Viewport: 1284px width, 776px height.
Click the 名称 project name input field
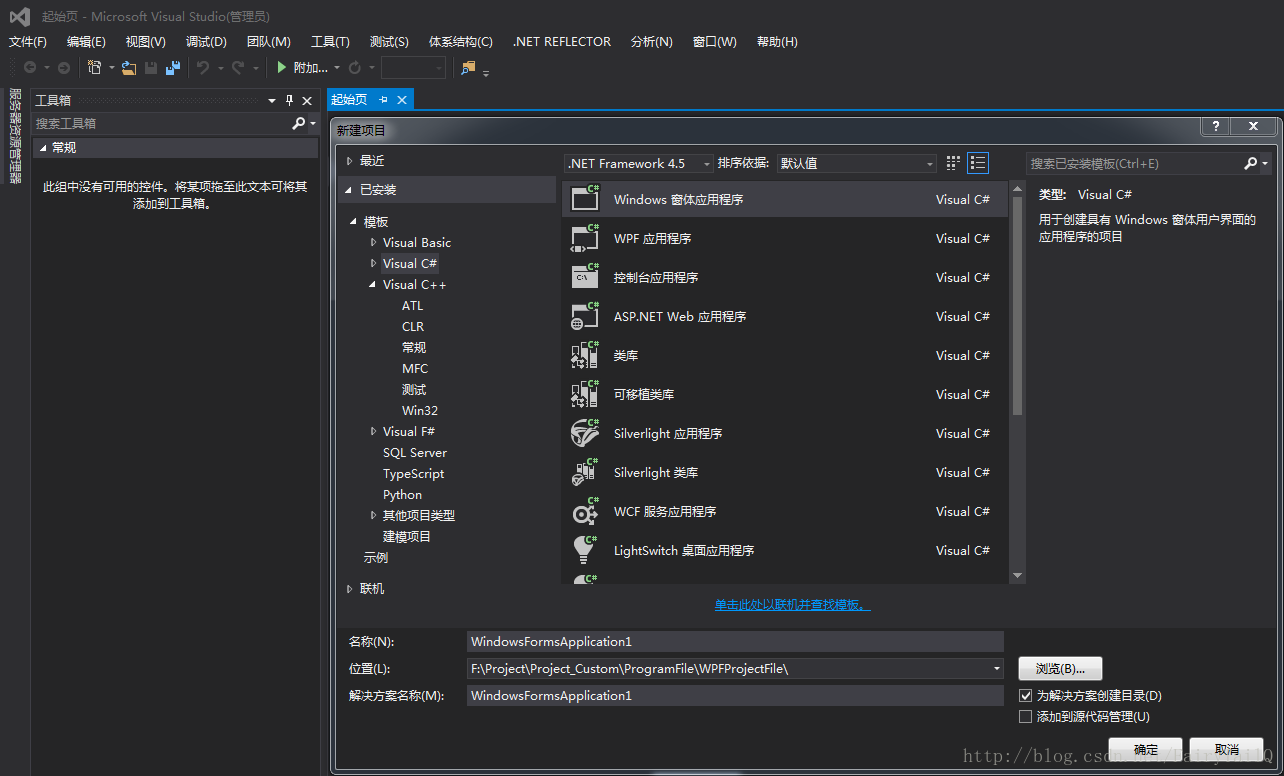pyautogui.click(x=735, y=641)
